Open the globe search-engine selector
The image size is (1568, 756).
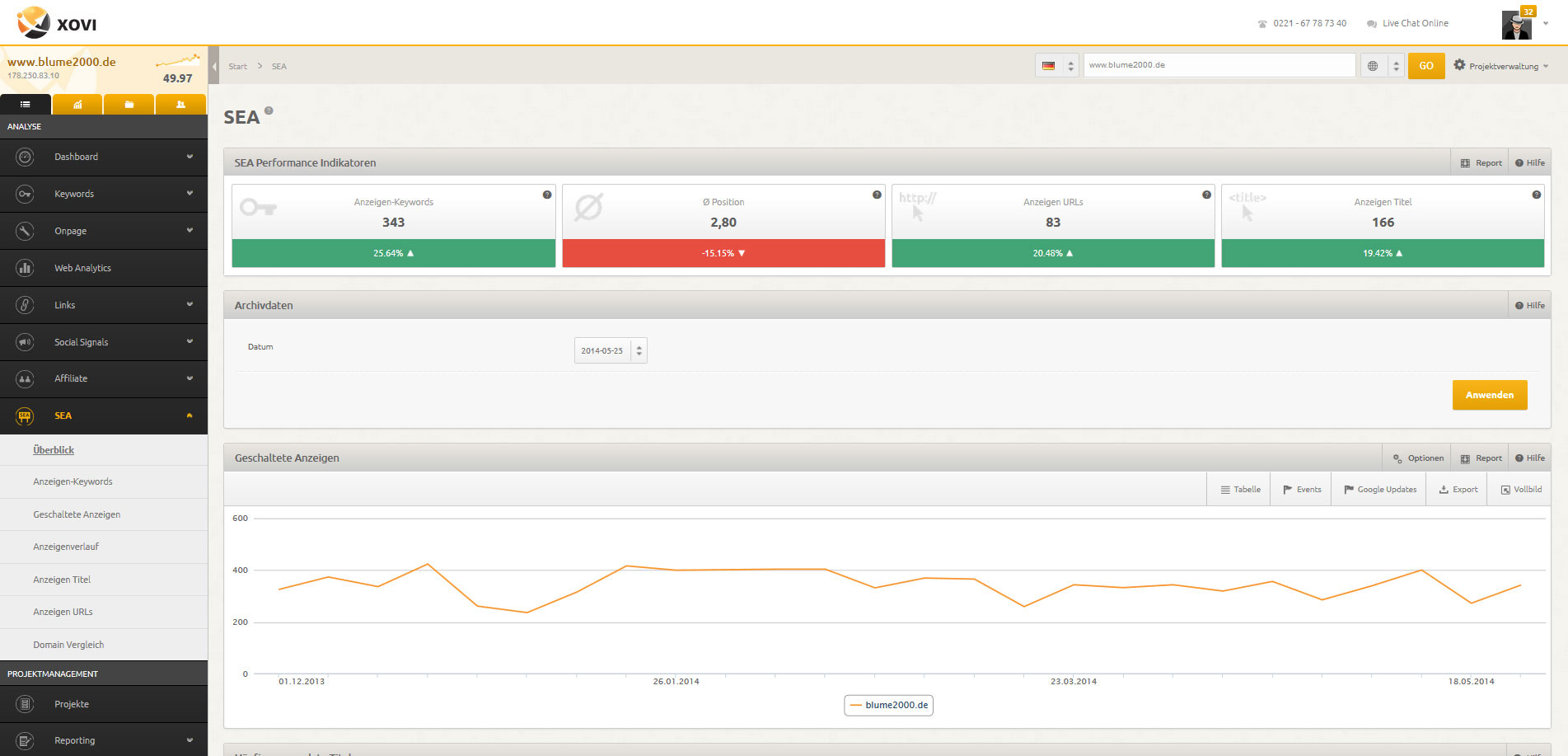[x=1382, y=65]
